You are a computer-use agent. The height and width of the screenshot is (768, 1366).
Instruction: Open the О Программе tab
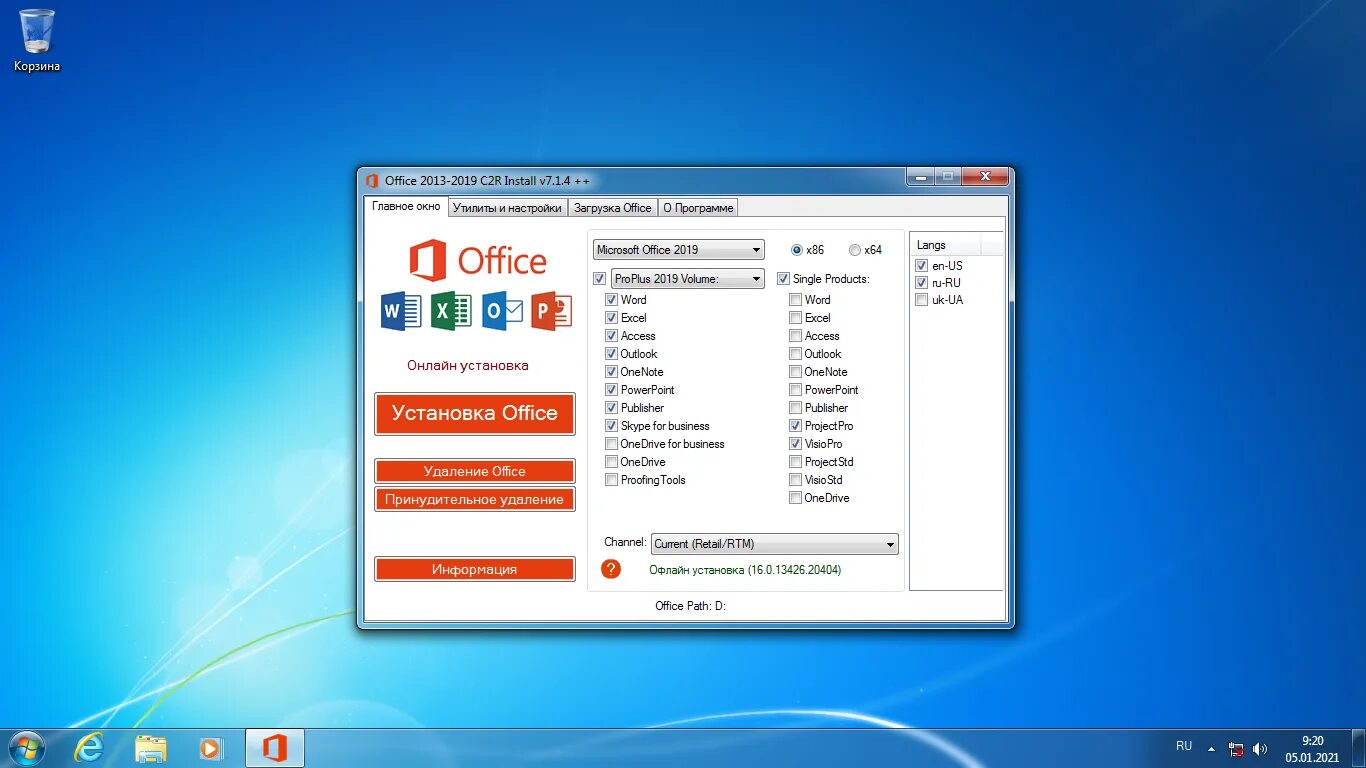coord(699,208)
